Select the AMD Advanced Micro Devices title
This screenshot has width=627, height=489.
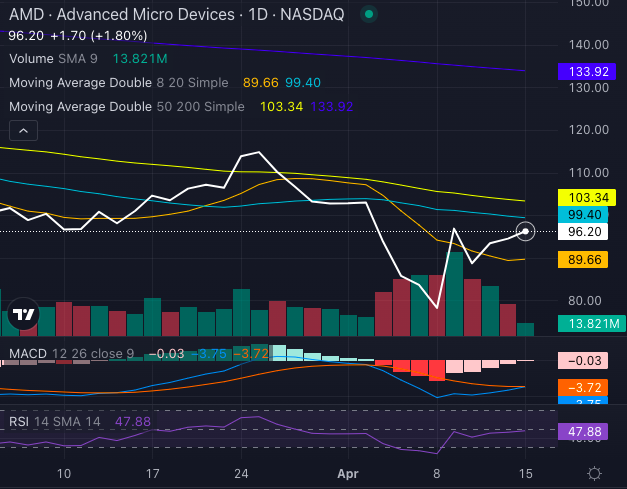tap(176, 14)
